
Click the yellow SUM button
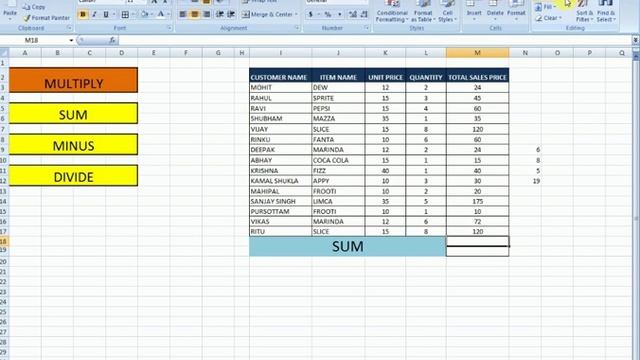73,113
